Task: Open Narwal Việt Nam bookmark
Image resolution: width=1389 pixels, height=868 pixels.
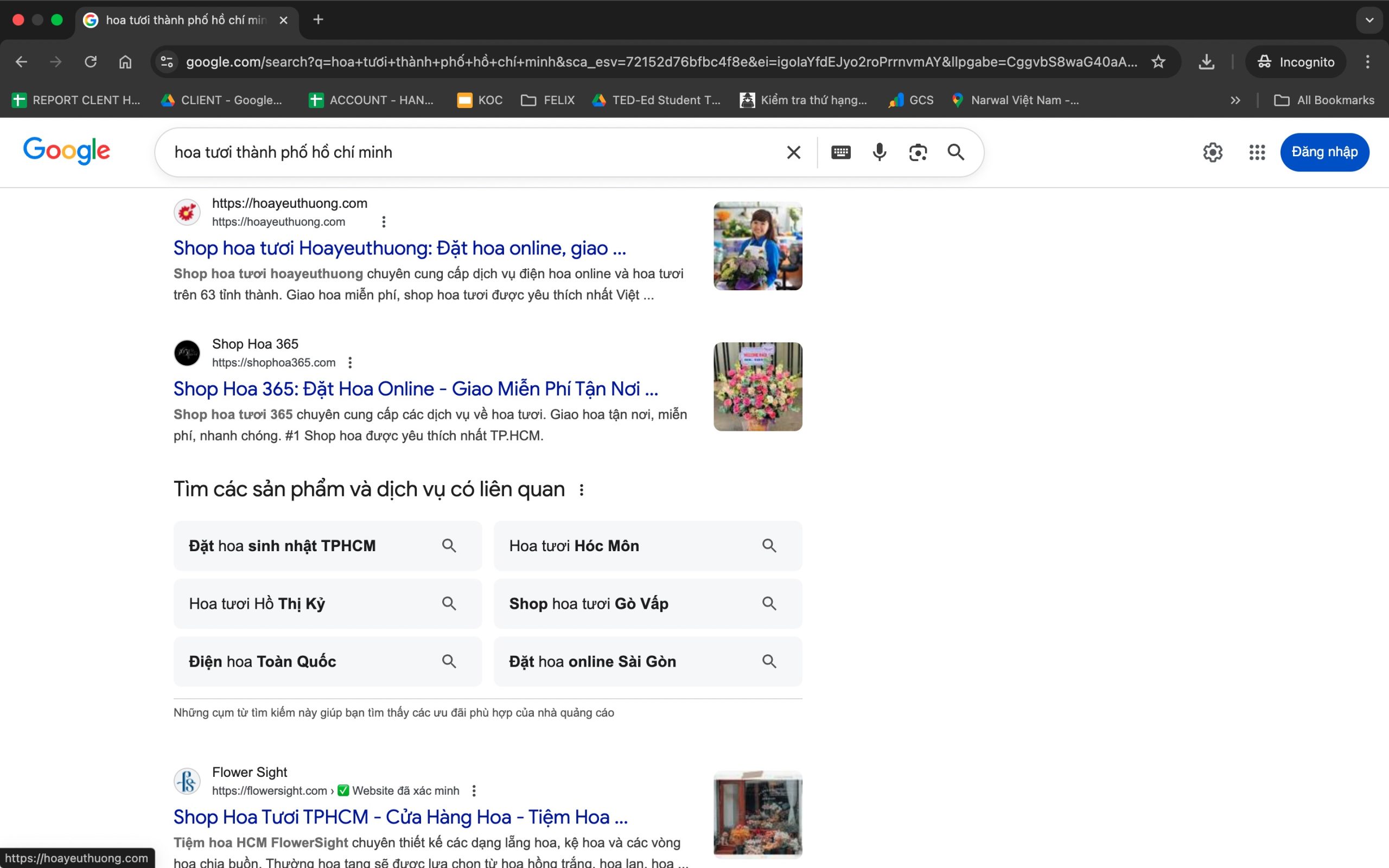Action: (1015, 100)
